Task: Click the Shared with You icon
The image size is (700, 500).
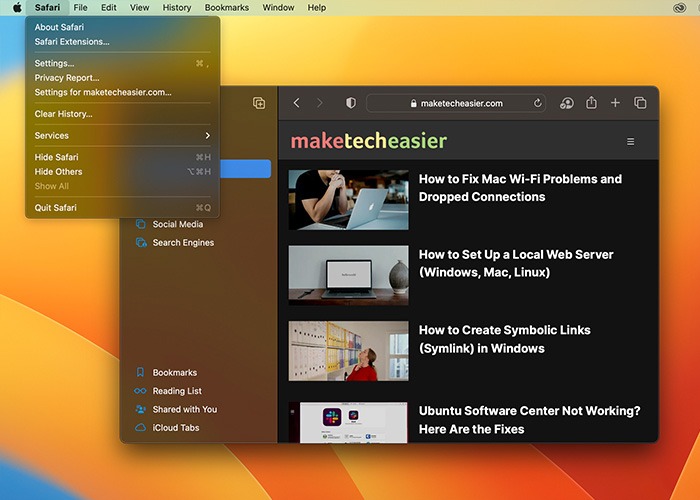Action: click(141, 409)
